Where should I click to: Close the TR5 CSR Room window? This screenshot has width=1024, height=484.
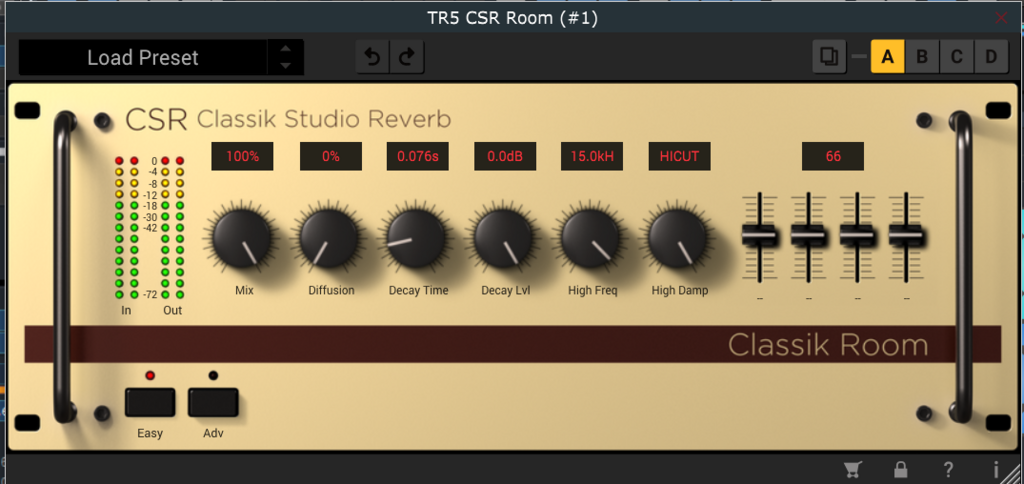tap(1001, 18)
